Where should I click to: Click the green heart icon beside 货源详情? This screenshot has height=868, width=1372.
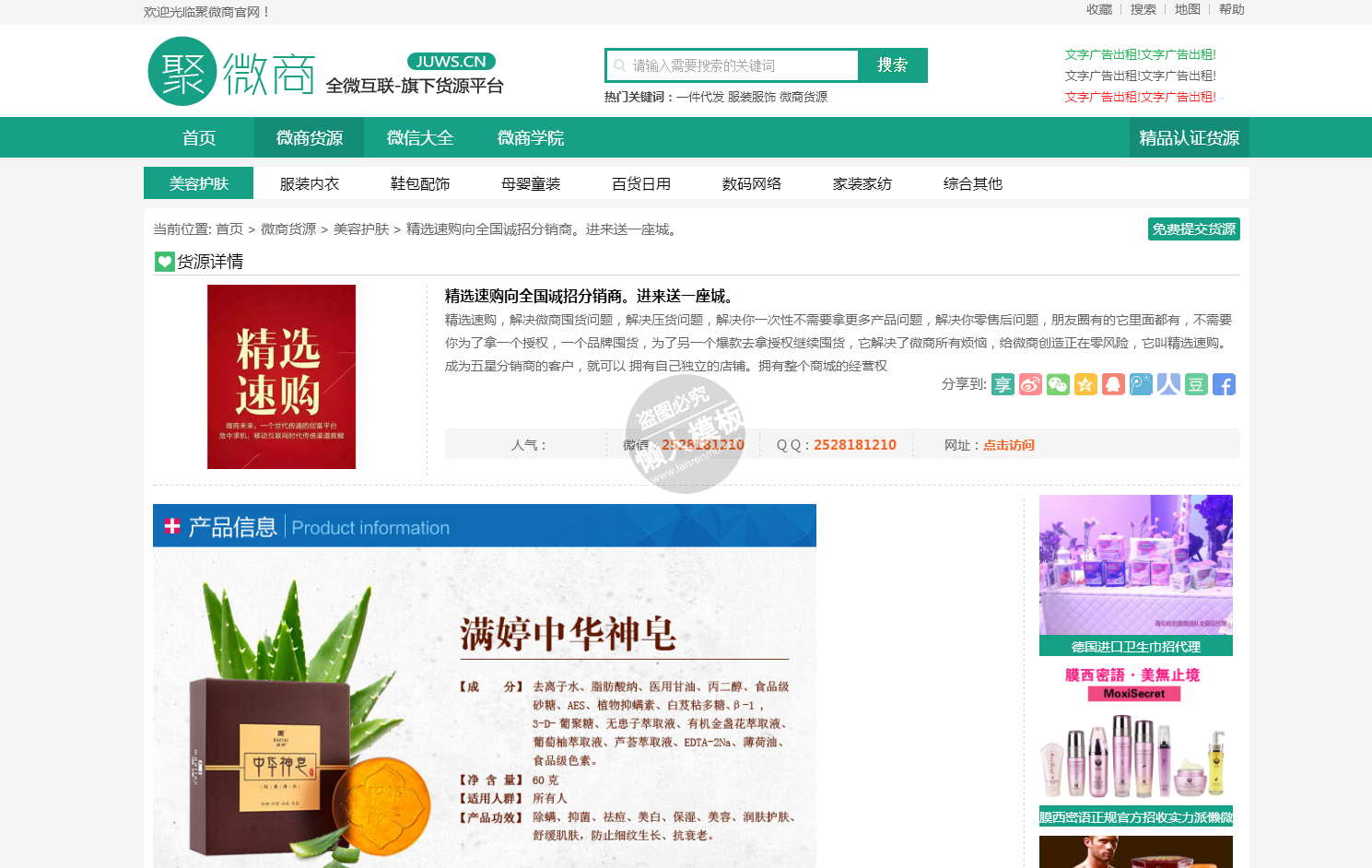[x=164, y=262]
